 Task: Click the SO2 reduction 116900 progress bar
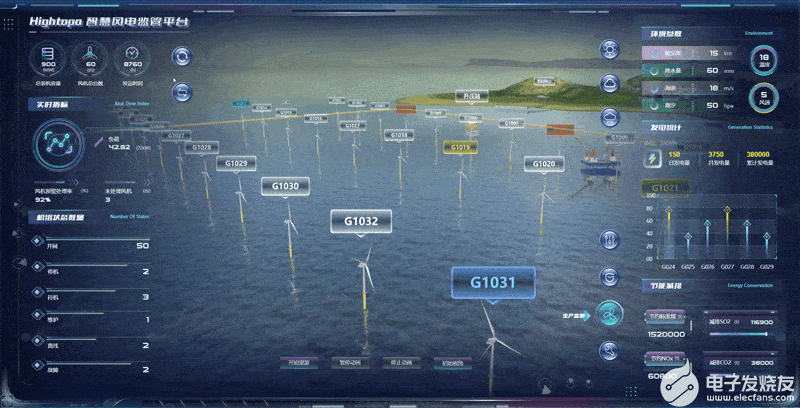click(739, 334)
